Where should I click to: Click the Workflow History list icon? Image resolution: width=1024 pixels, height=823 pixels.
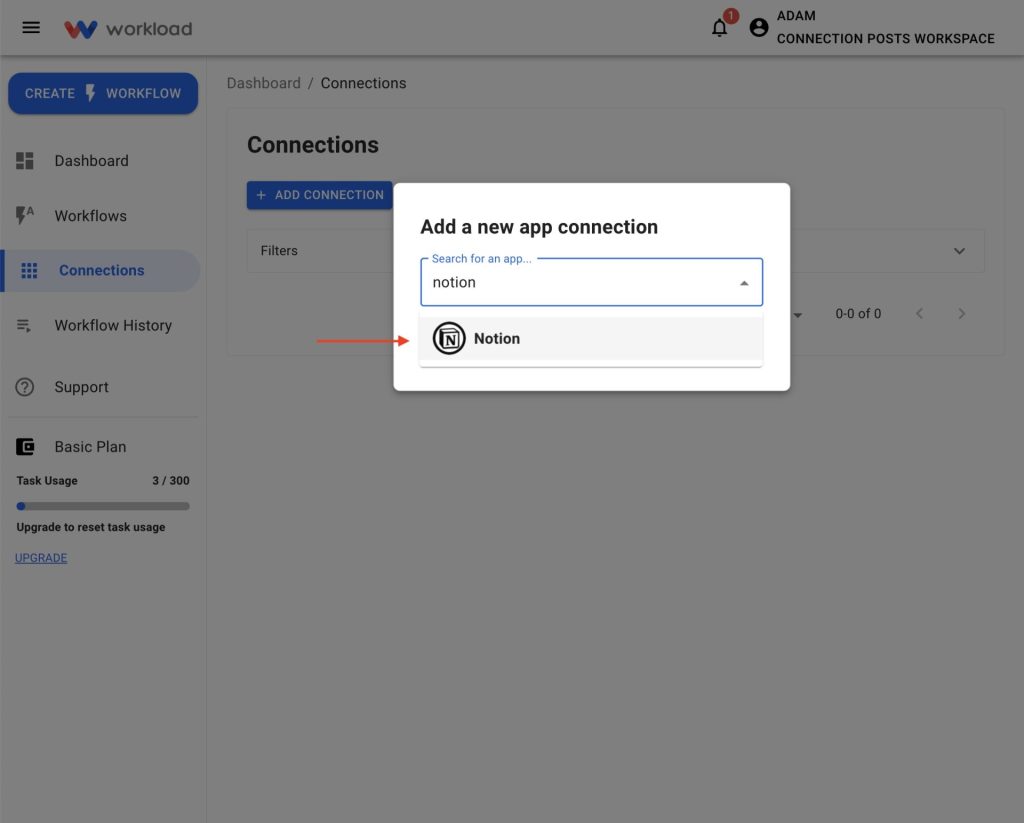[24, 325]
